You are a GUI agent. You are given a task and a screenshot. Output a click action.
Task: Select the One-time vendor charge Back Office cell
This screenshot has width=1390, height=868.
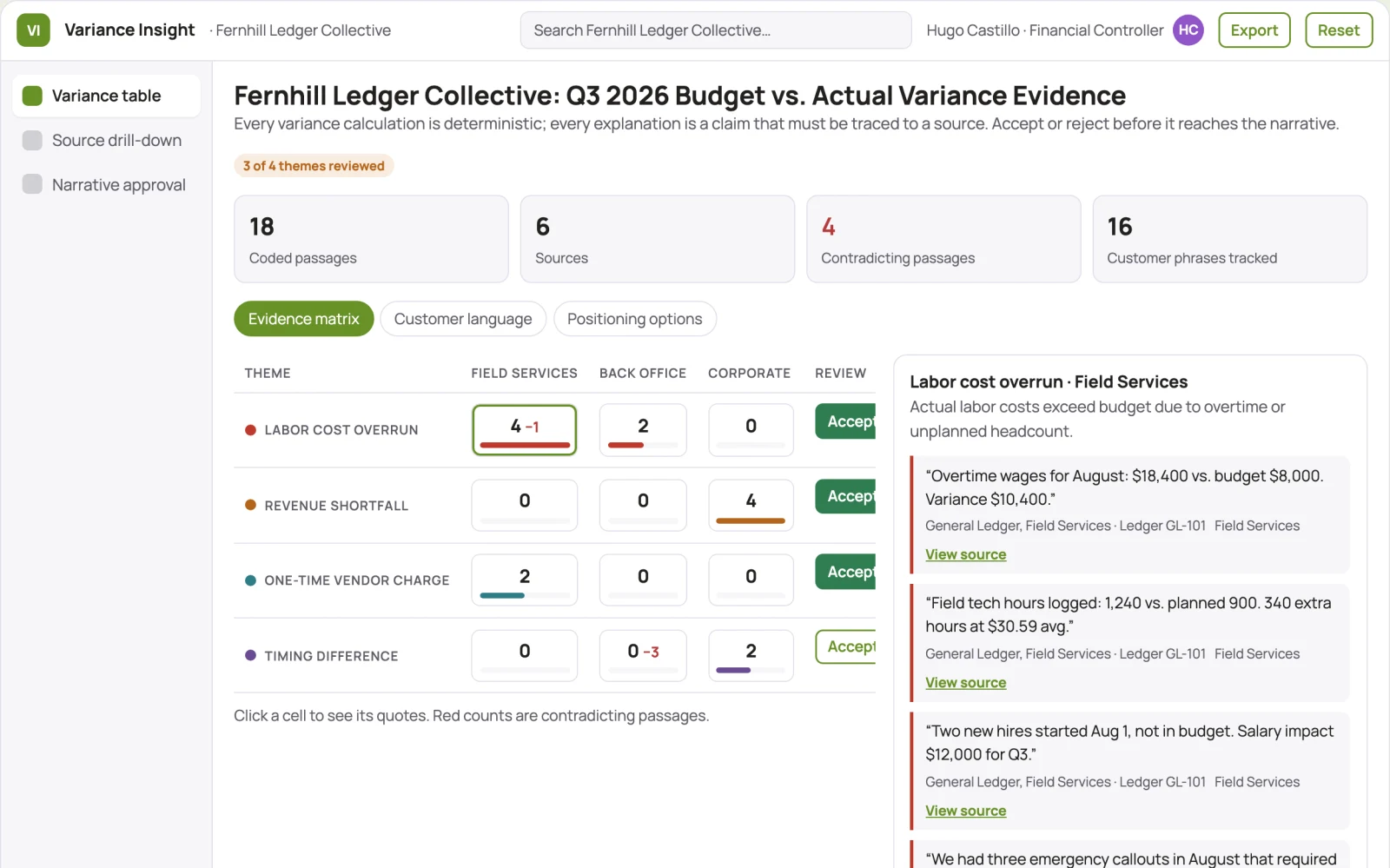643,580
